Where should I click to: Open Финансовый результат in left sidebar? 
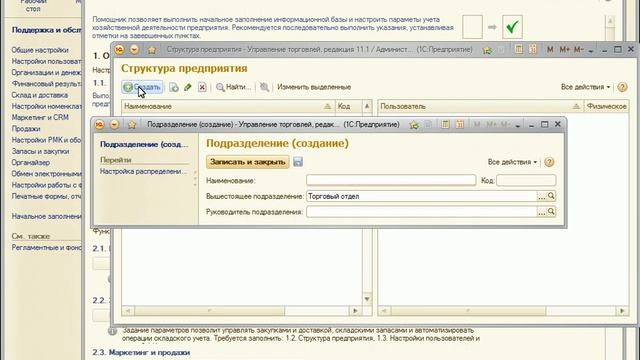click(47, 84)
